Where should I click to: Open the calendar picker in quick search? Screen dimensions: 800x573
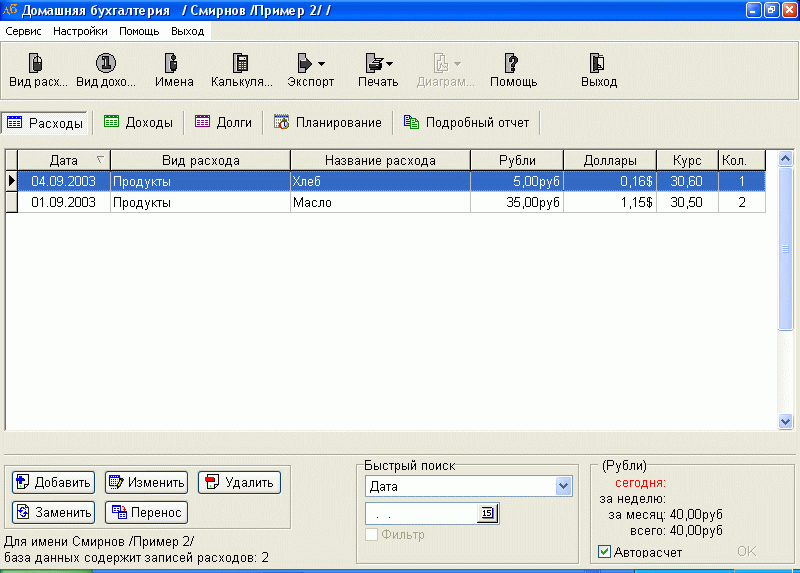point(487,513)
